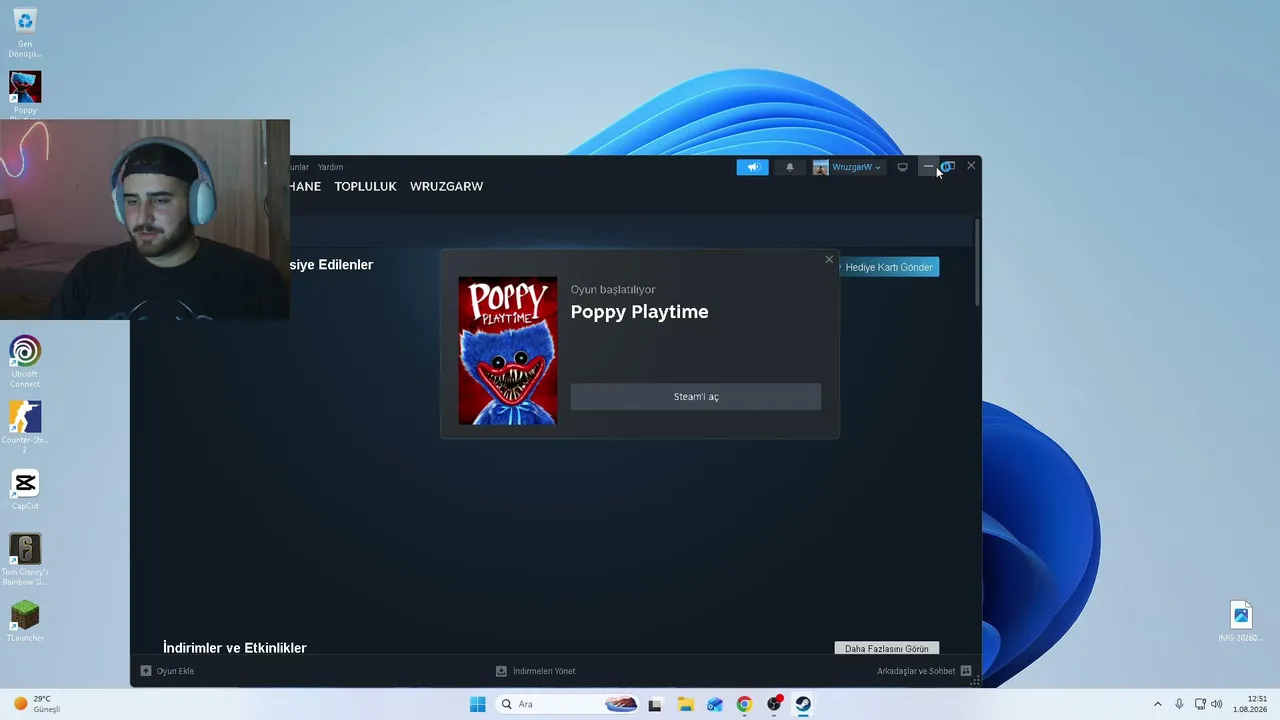Click the taskbar Ara search box
Image resolution: width=1280 pixels, height=720 pixels.
click(x=568, y=704)
